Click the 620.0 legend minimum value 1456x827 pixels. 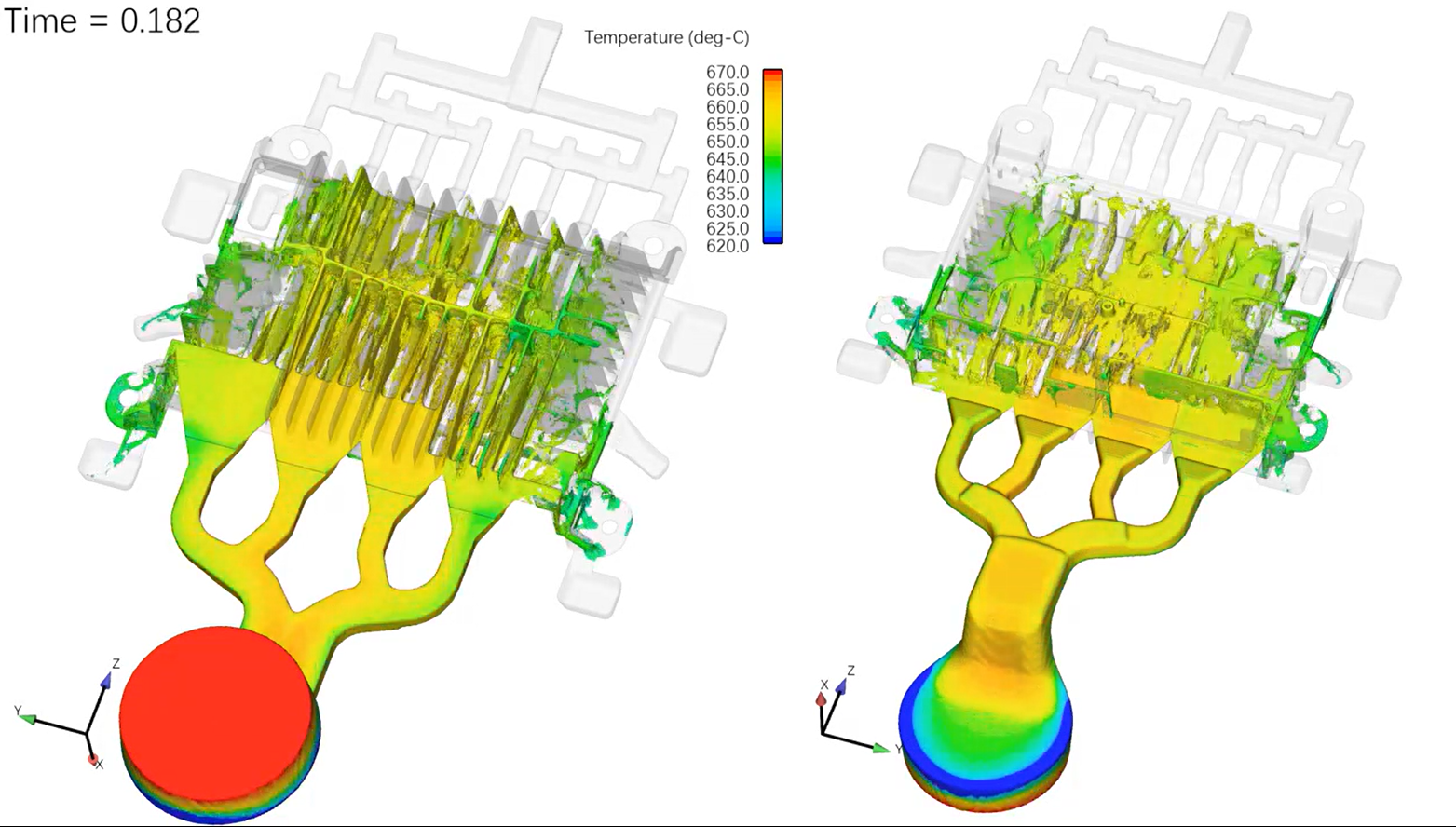(728, 246)
